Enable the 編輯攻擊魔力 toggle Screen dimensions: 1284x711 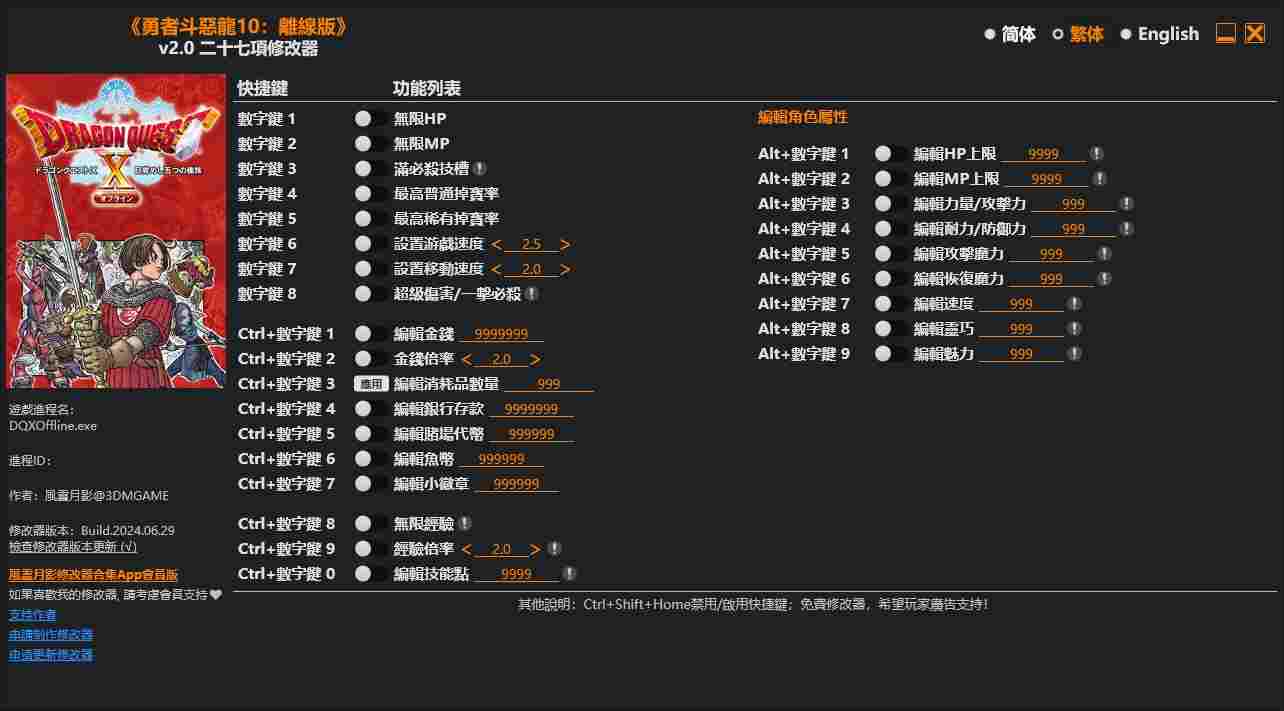[891, 254]
